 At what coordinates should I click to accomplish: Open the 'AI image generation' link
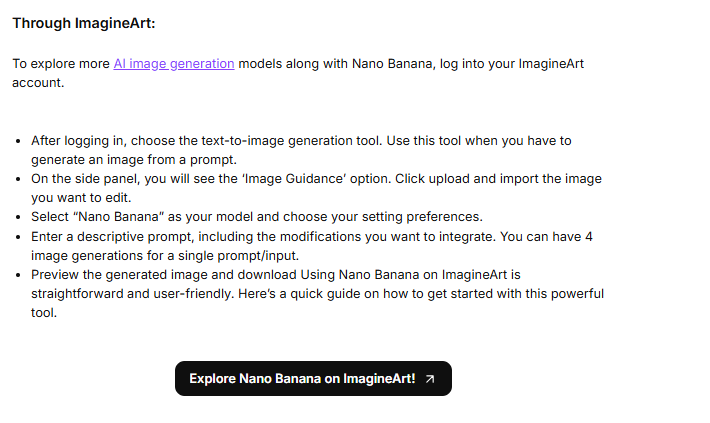click(174, 64)
